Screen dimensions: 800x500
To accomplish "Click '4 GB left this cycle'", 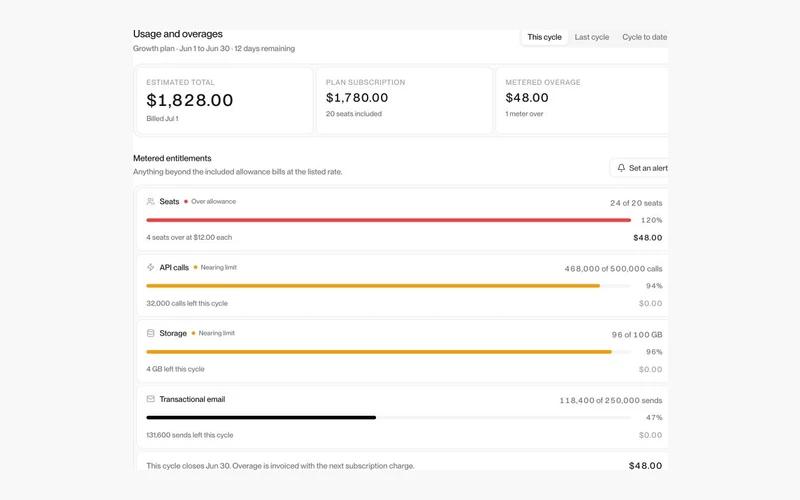I will (x=176, y=369).
